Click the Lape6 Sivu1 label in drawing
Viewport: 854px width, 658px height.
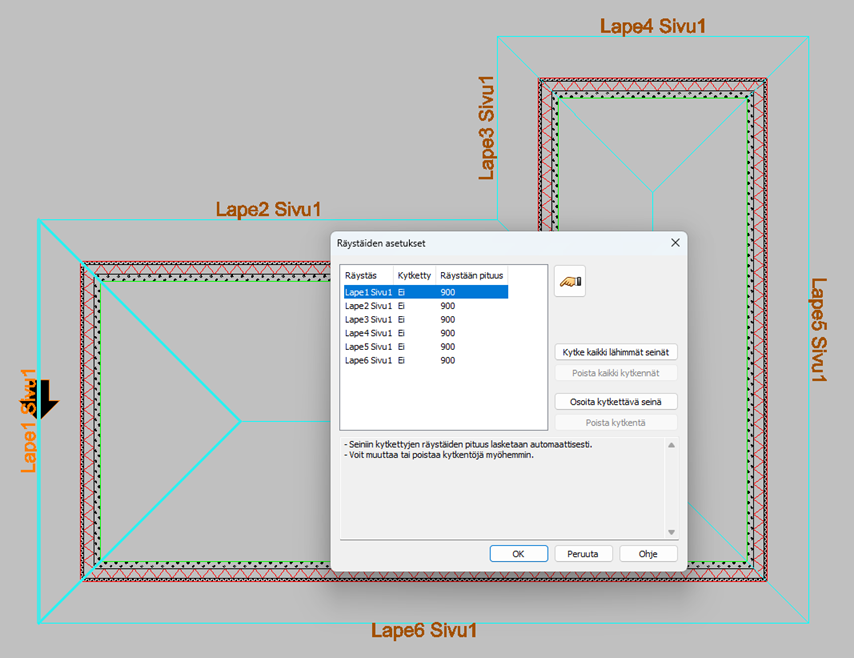(x=424, y=631)
